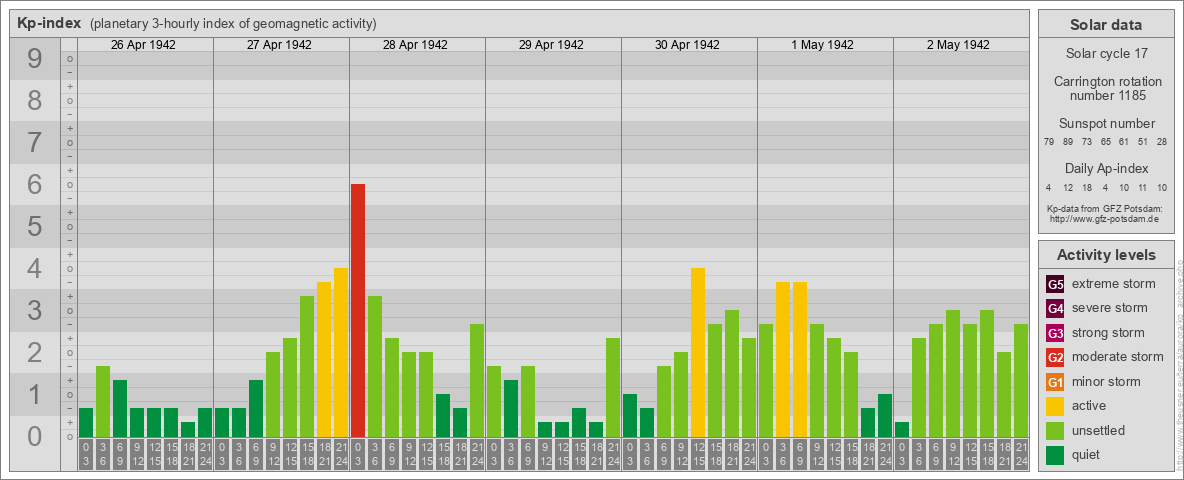
Task: Click the G5 extreme storm badge
Action: (1055, 285)
